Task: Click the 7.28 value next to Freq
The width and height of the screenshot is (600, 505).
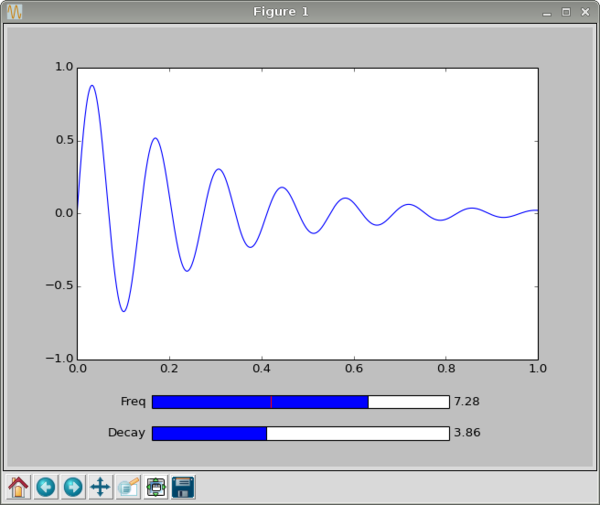Action: coord(466,402)
